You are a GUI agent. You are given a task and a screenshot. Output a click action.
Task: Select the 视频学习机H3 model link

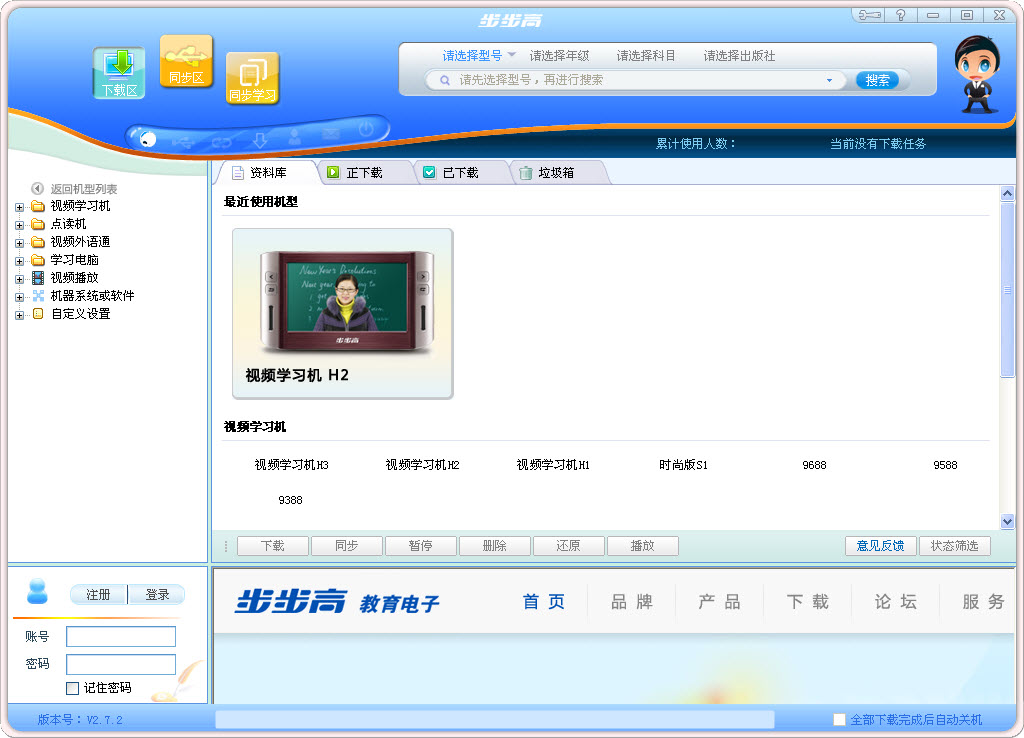[291, 465]
